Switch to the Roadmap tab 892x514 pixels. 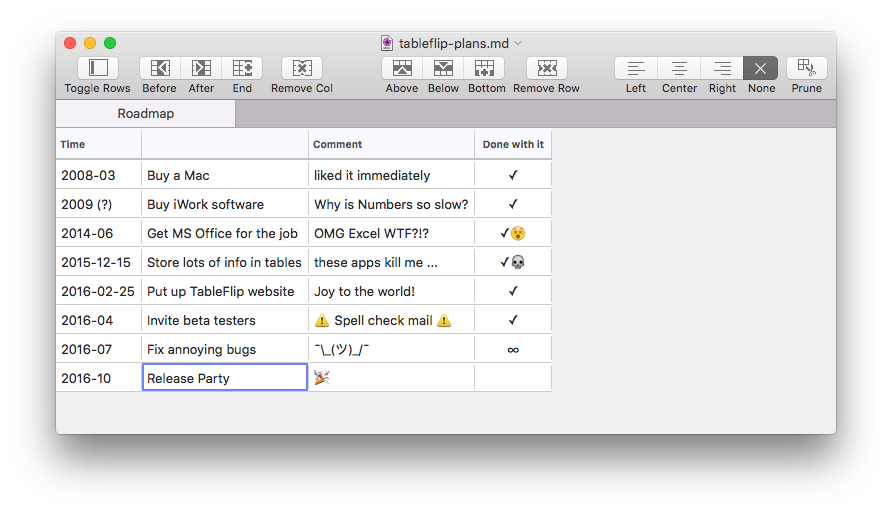click(x=146, y=113)
